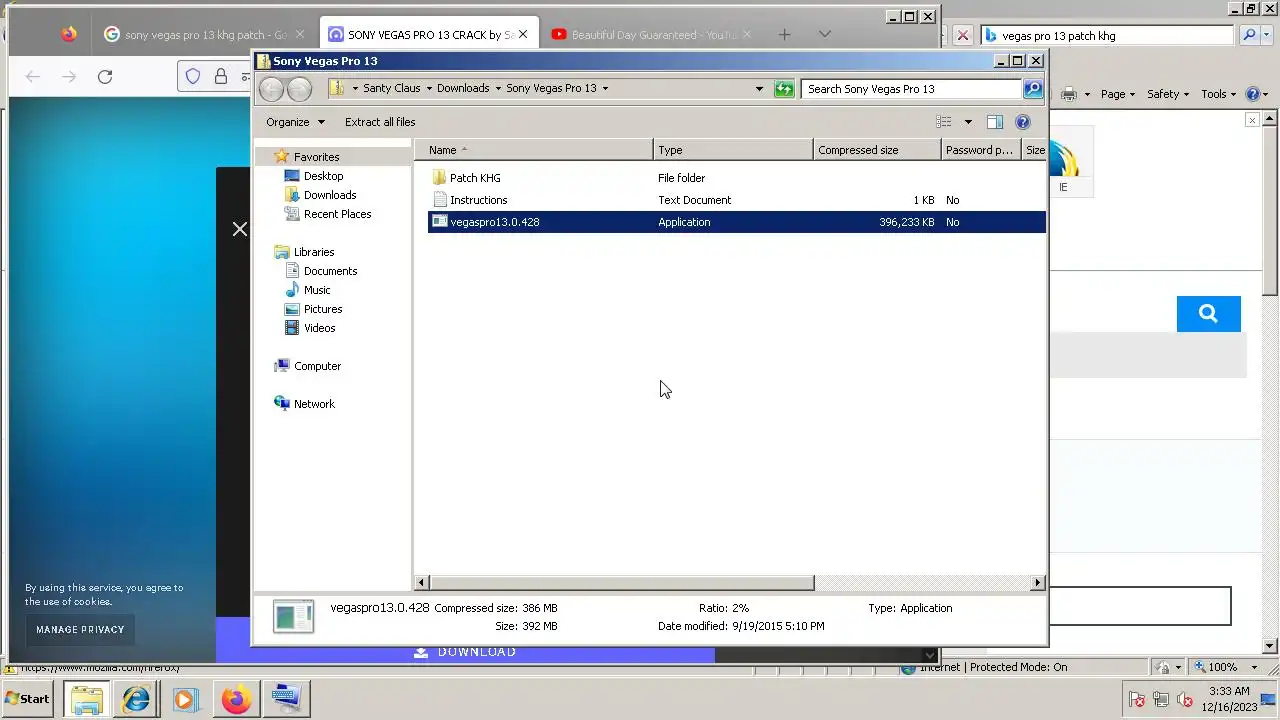
Task: Click Explorer search input field
Action: (x=912, y=89)
